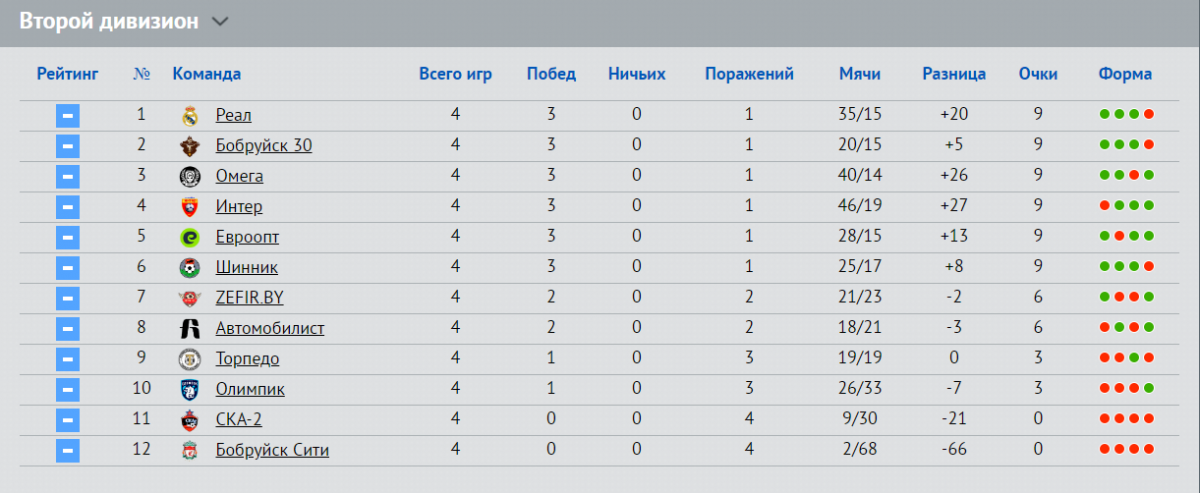Click the red form dot for Реал
The height and width of the screenshot is (493, 1200).
coord(1149,115)
